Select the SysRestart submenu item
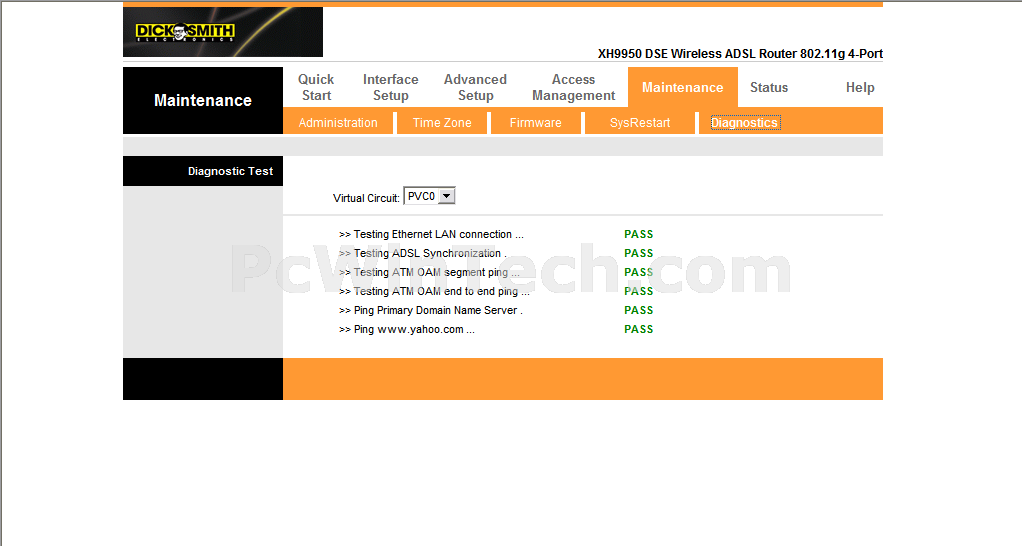This screenshot has height=546, width=1022. coord(640,123)
